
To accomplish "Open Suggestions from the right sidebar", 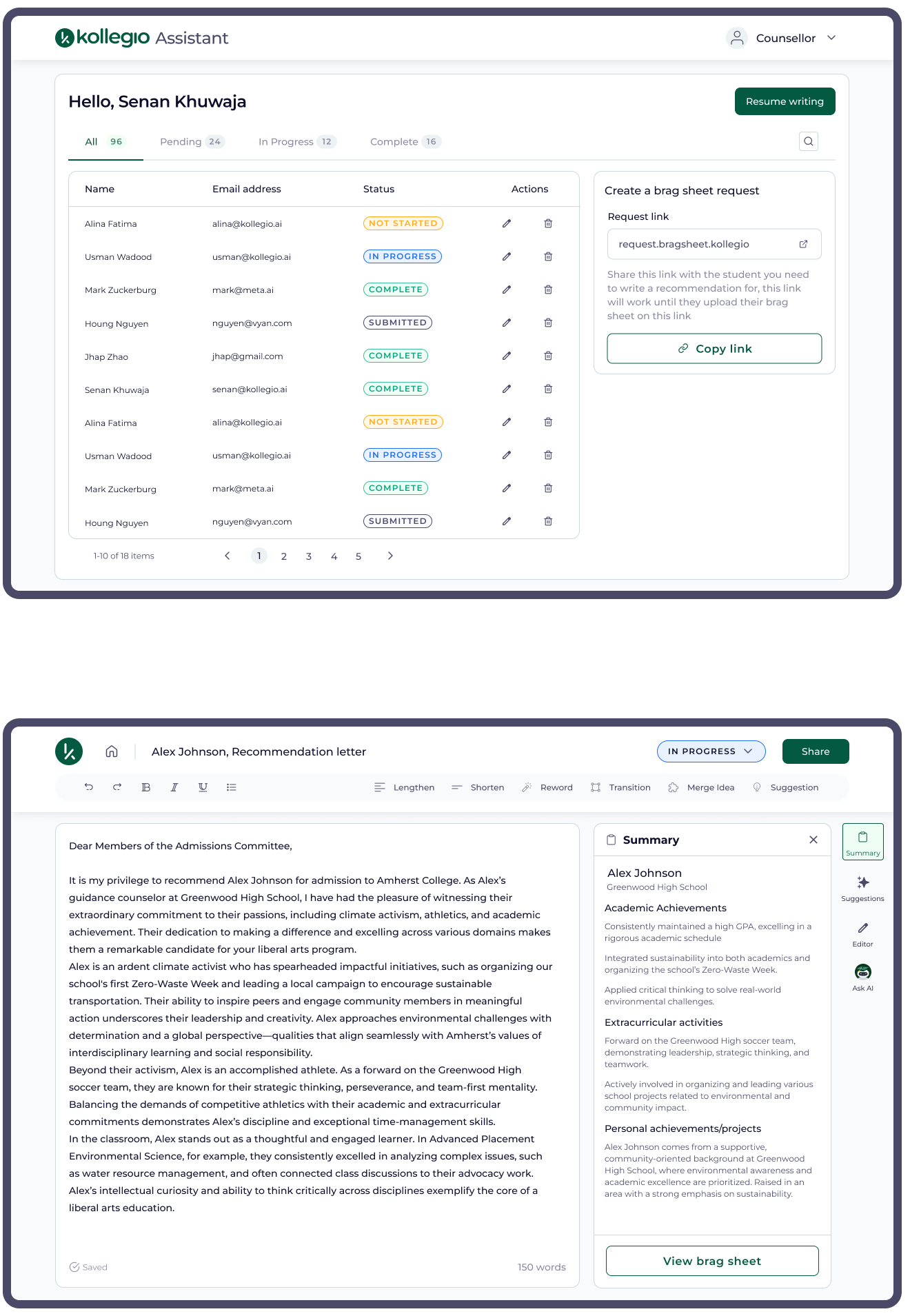I will tap(862, 888).
